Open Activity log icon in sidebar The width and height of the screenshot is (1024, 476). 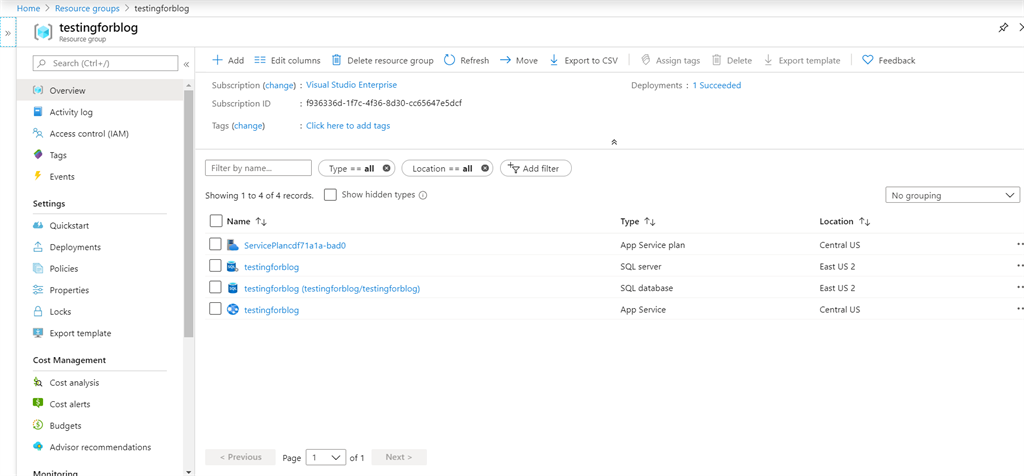click(x=38, y=112)
